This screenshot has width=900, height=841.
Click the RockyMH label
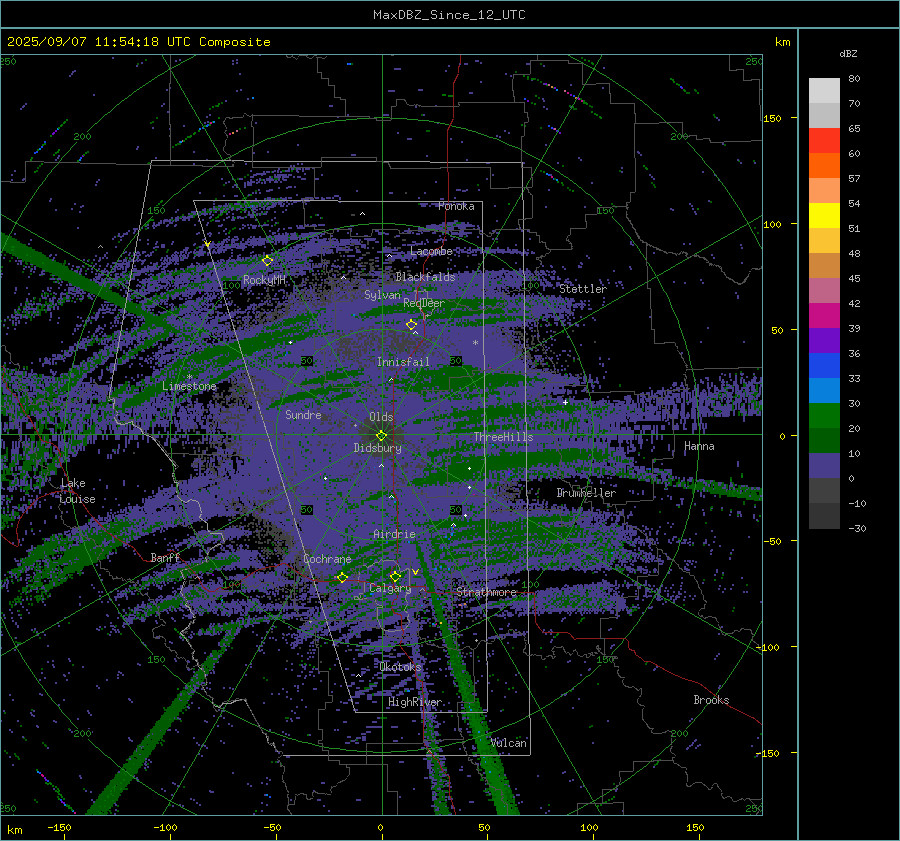[264, 280]
